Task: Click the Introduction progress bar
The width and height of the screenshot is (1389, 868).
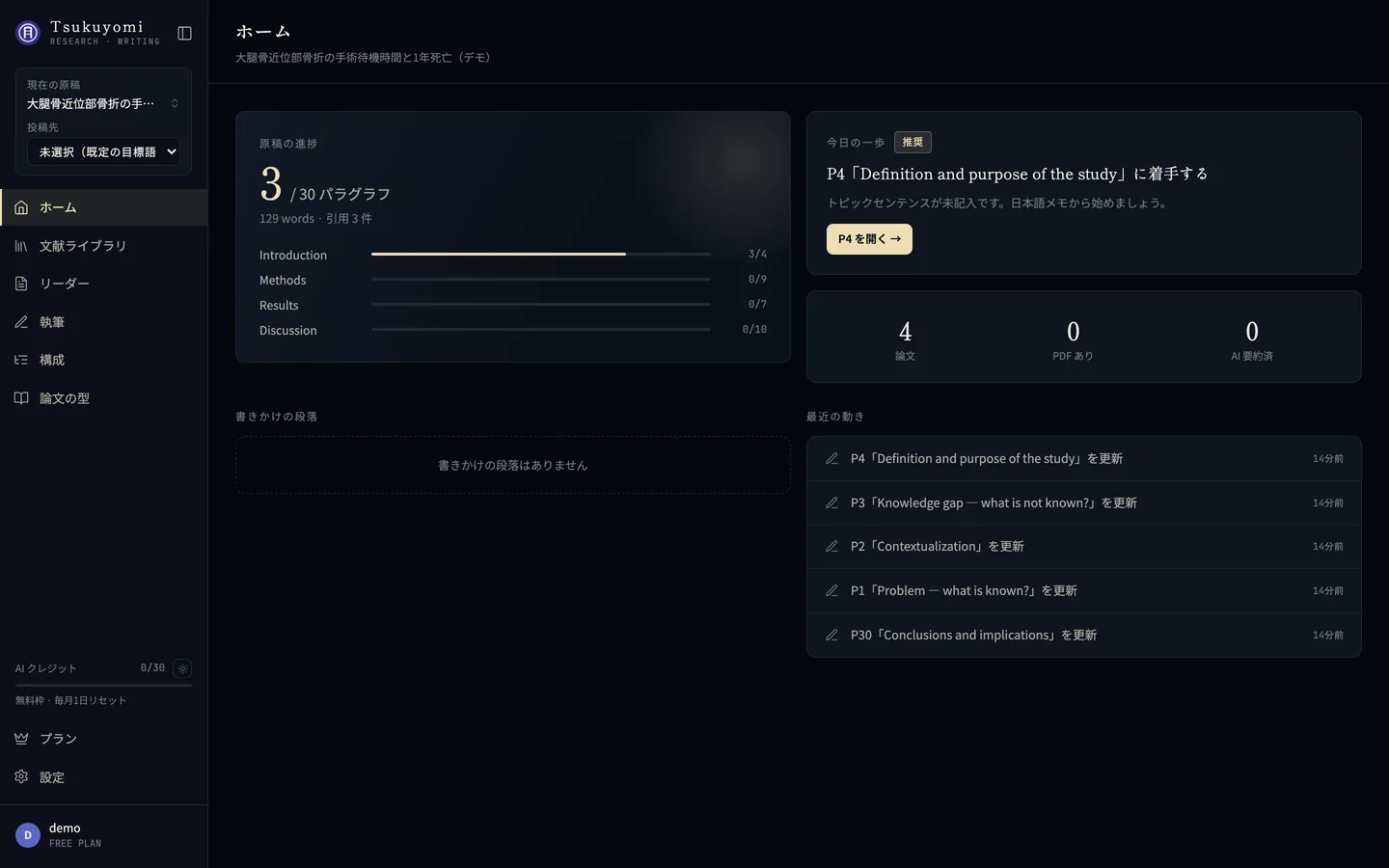Action: tap(541, 254)
